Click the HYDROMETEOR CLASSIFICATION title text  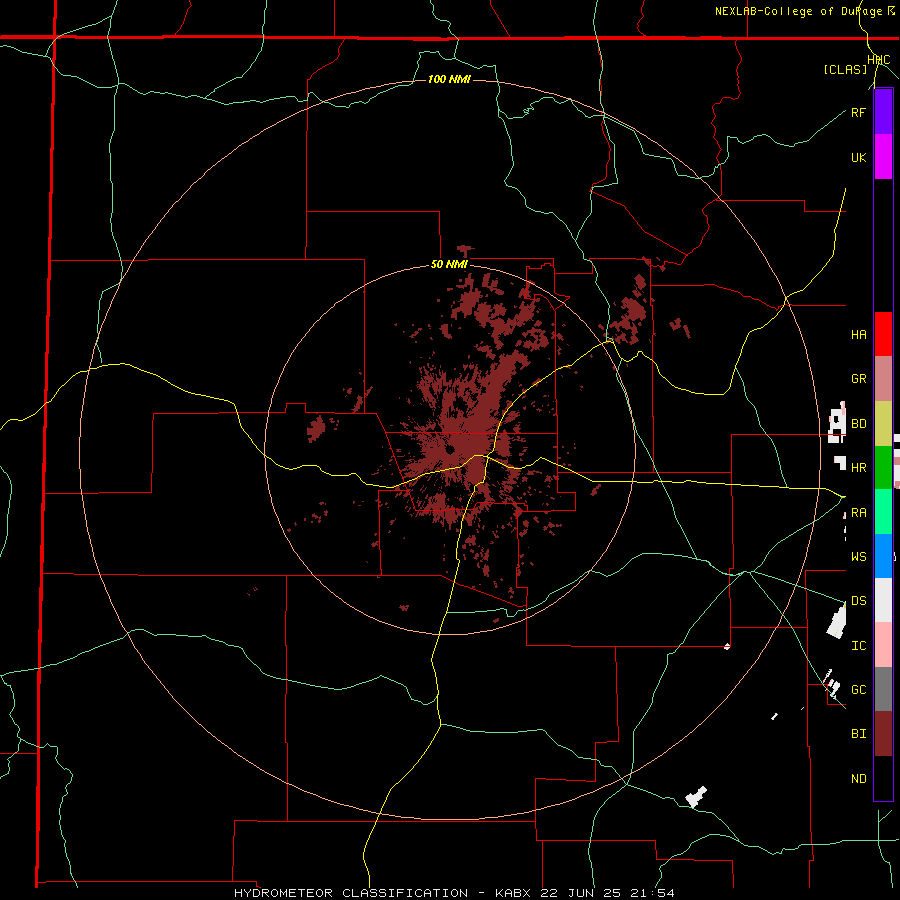pos(351,893)
